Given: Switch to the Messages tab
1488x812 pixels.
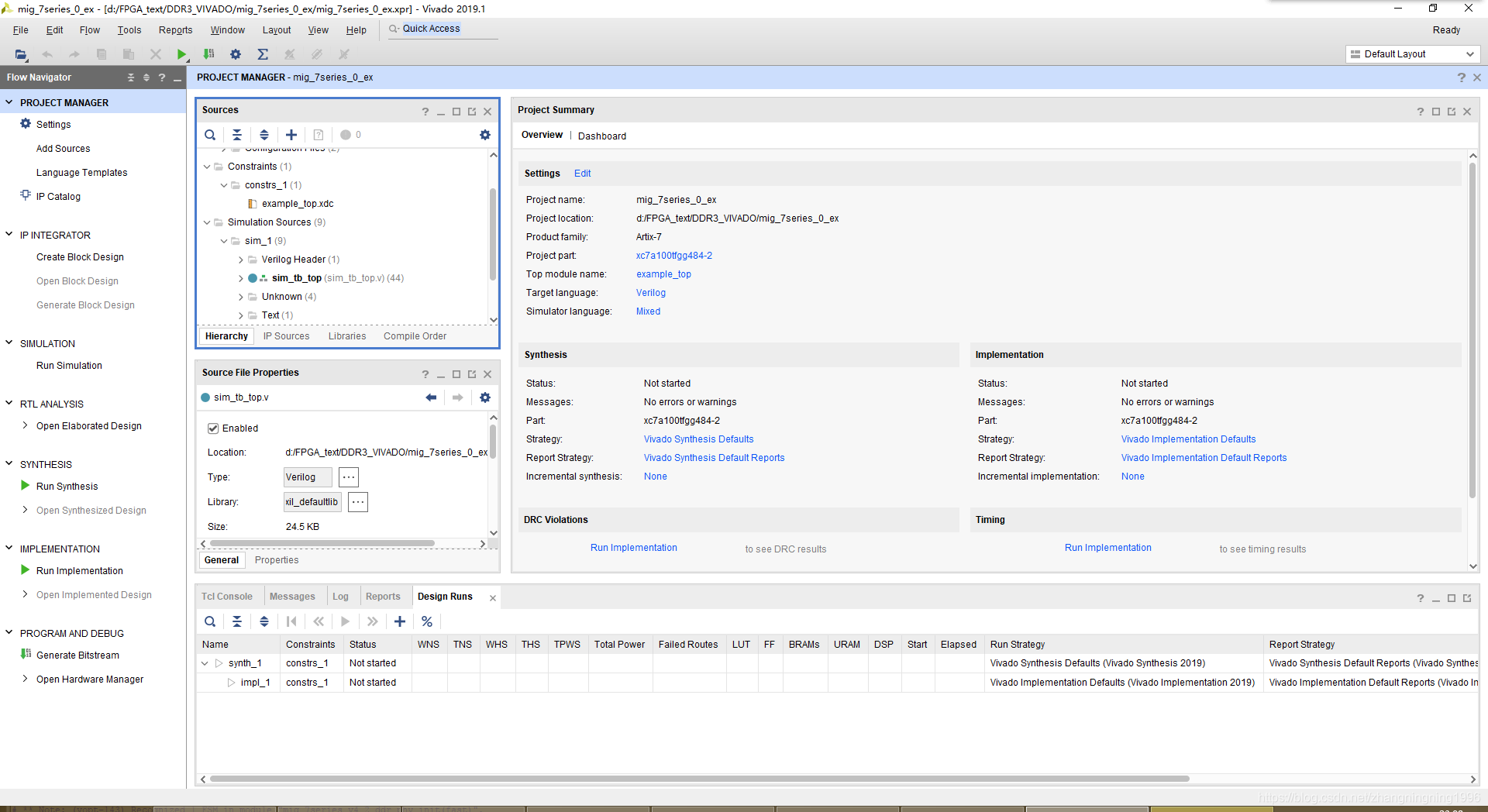Looking at the screenshot, I should pyautogui.click(x=292, y=597).
